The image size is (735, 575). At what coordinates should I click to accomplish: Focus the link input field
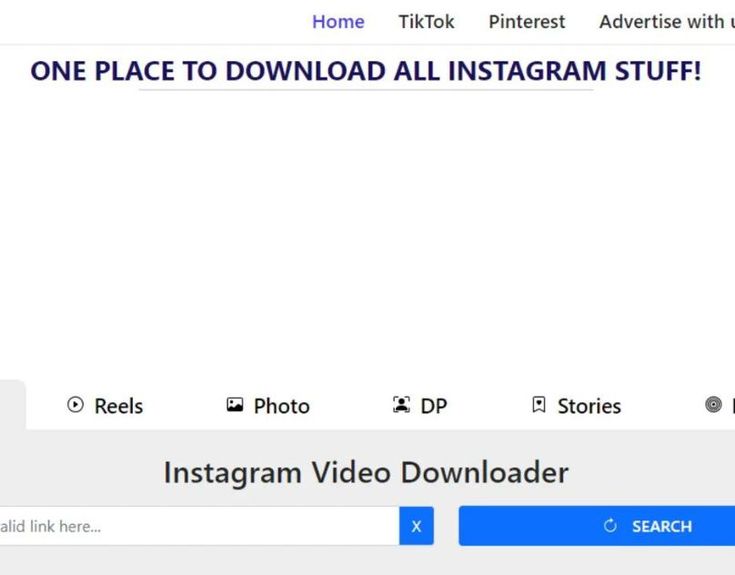tap(199, 526)
